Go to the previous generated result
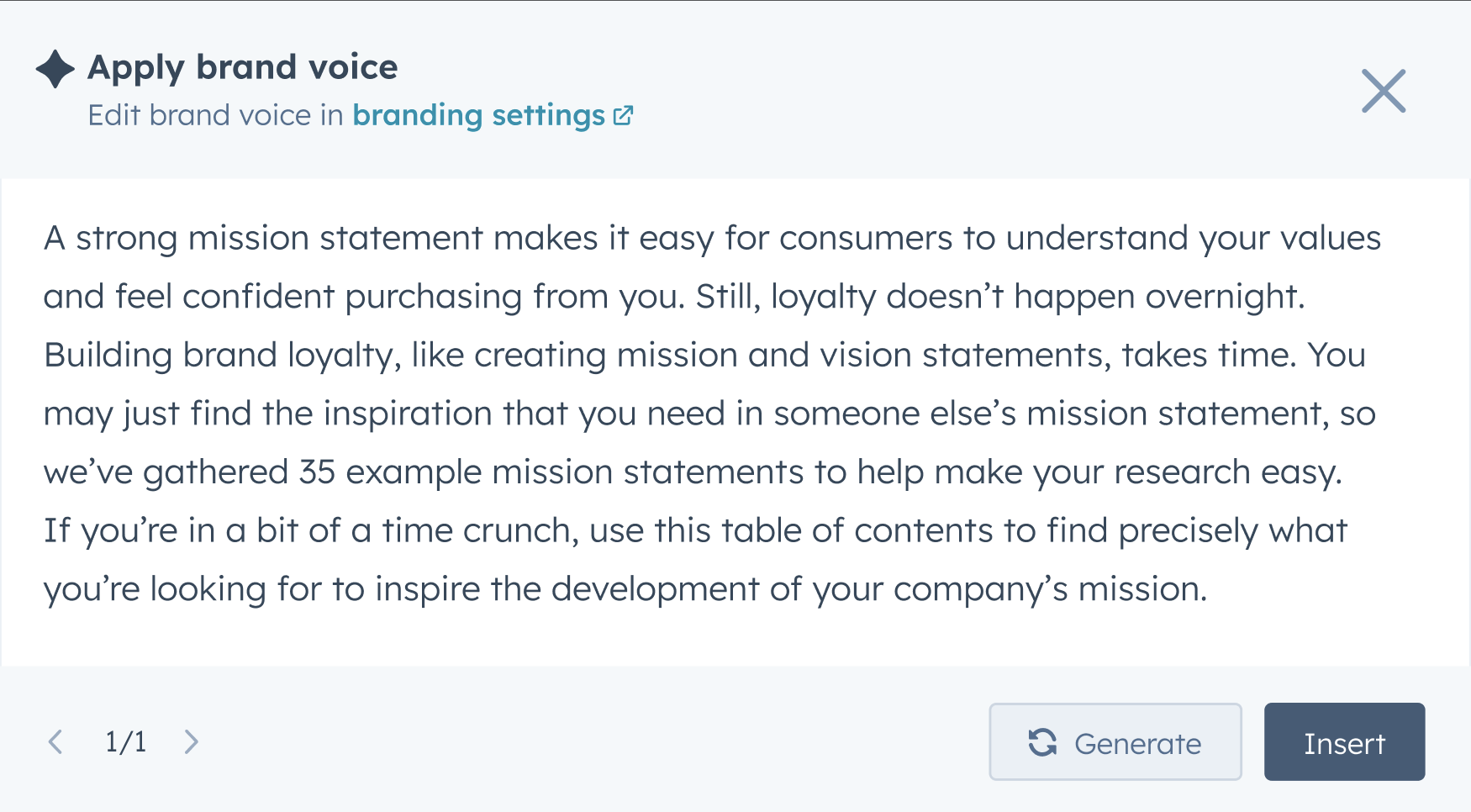Image resolution: width=1471 pixels, height=812 pixels. click(55, 741)
